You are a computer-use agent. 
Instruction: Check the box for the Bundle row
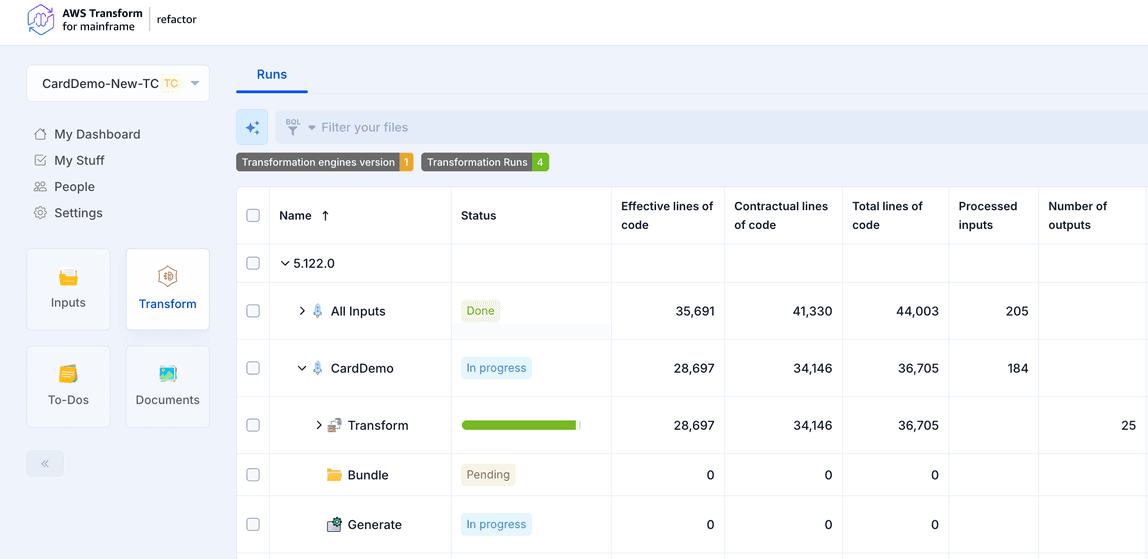point(253,475)
